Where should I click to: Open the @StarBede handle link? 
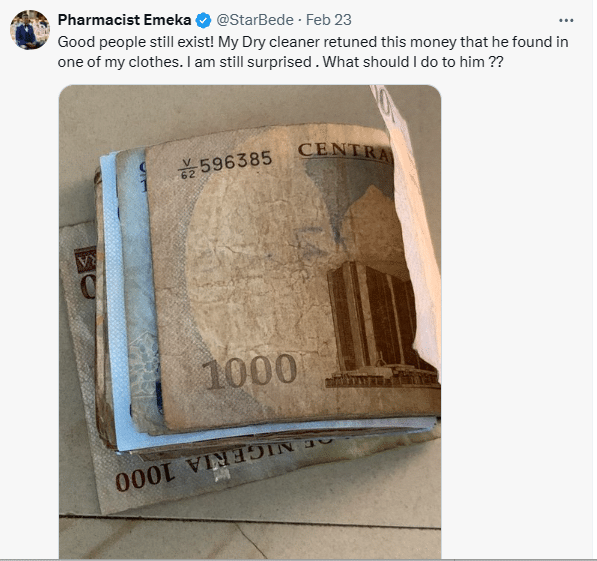pos(255,20)
